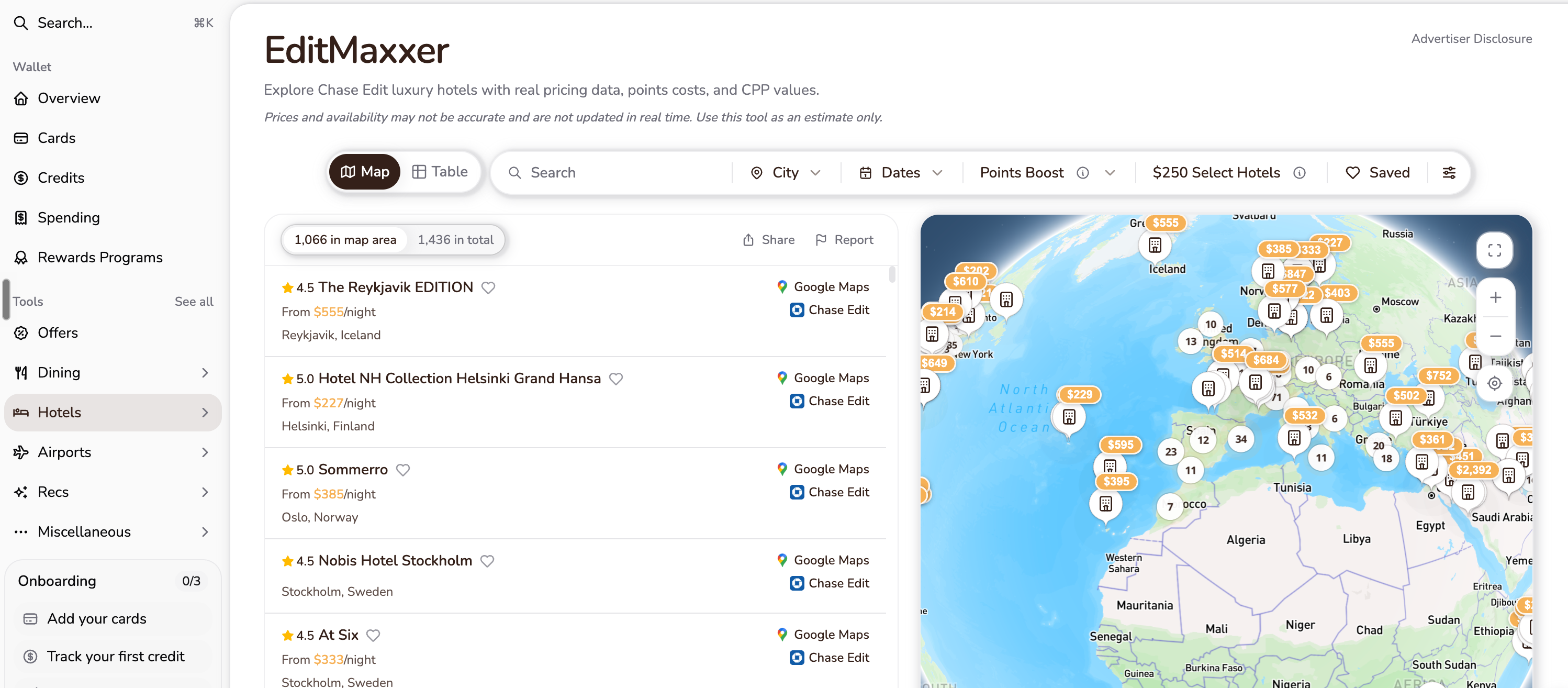This screenshot has width=1568, height=688.
Task: Click See all tools
Action: (x=194, y=302)
